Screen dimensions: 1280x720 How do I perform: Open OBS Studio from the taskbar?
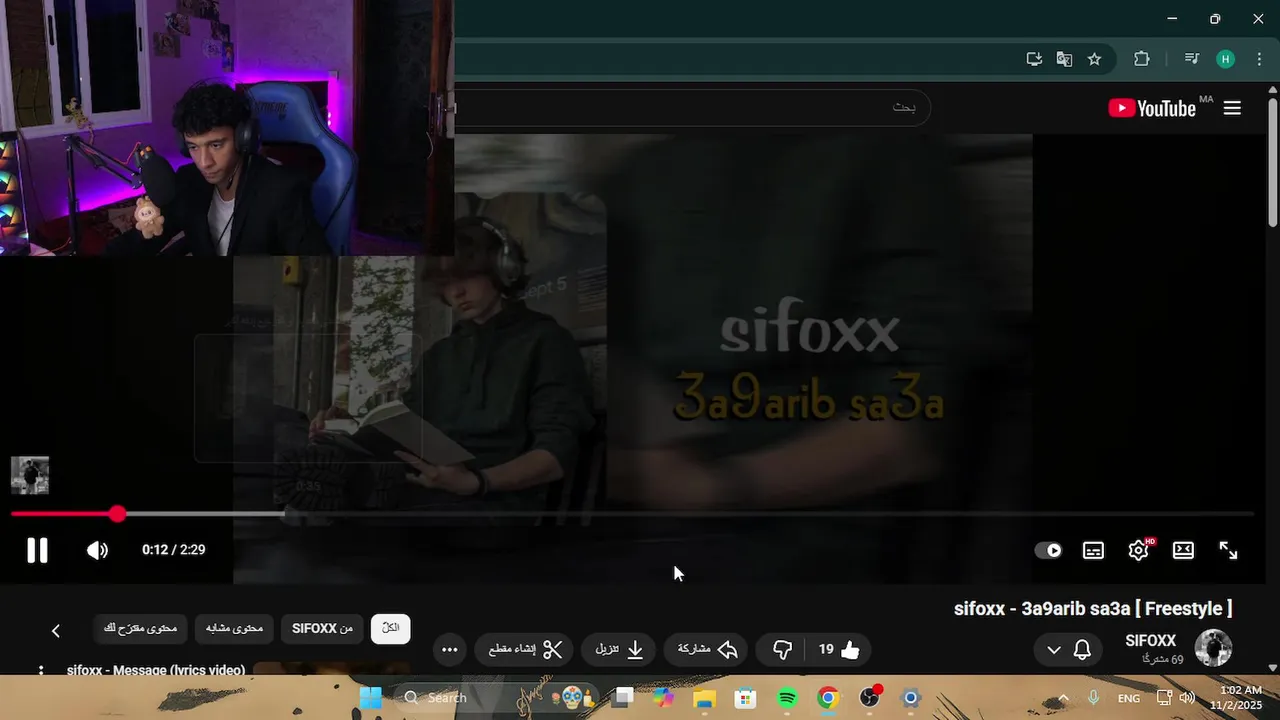[x=870, y=698]
